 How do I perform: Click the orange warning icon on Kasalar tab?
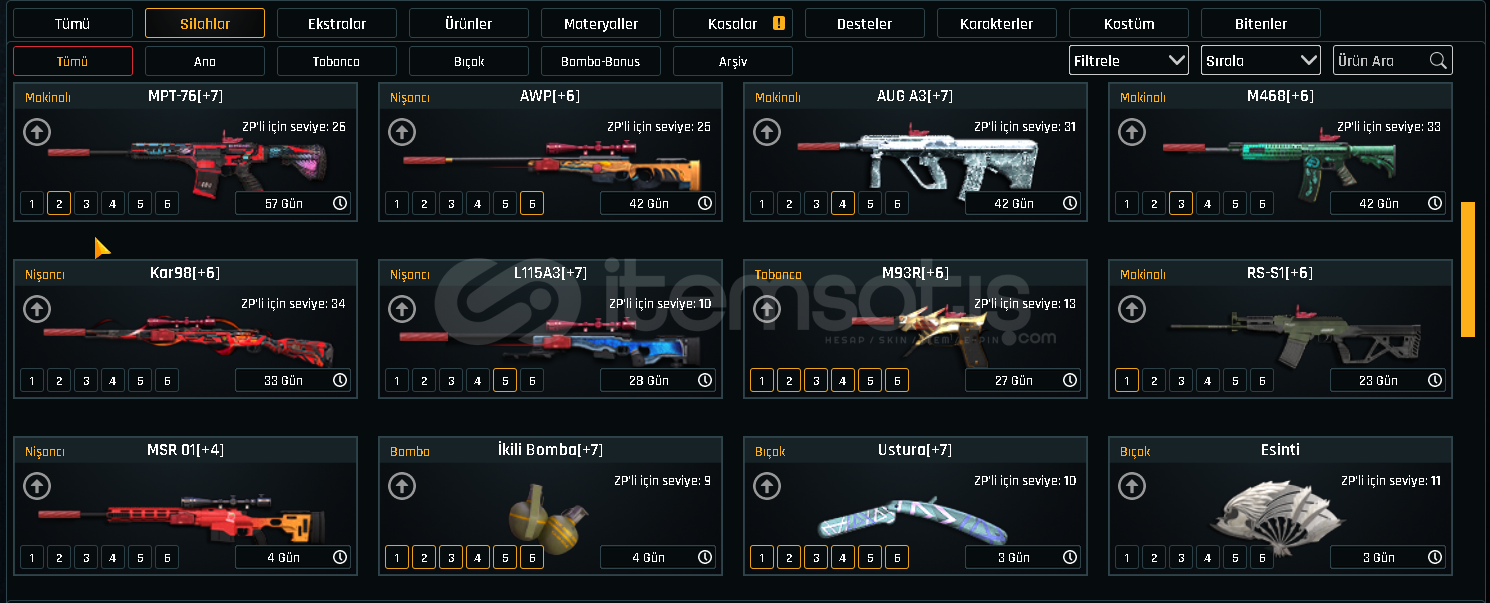pyautogui.click(x=779, y=23)
